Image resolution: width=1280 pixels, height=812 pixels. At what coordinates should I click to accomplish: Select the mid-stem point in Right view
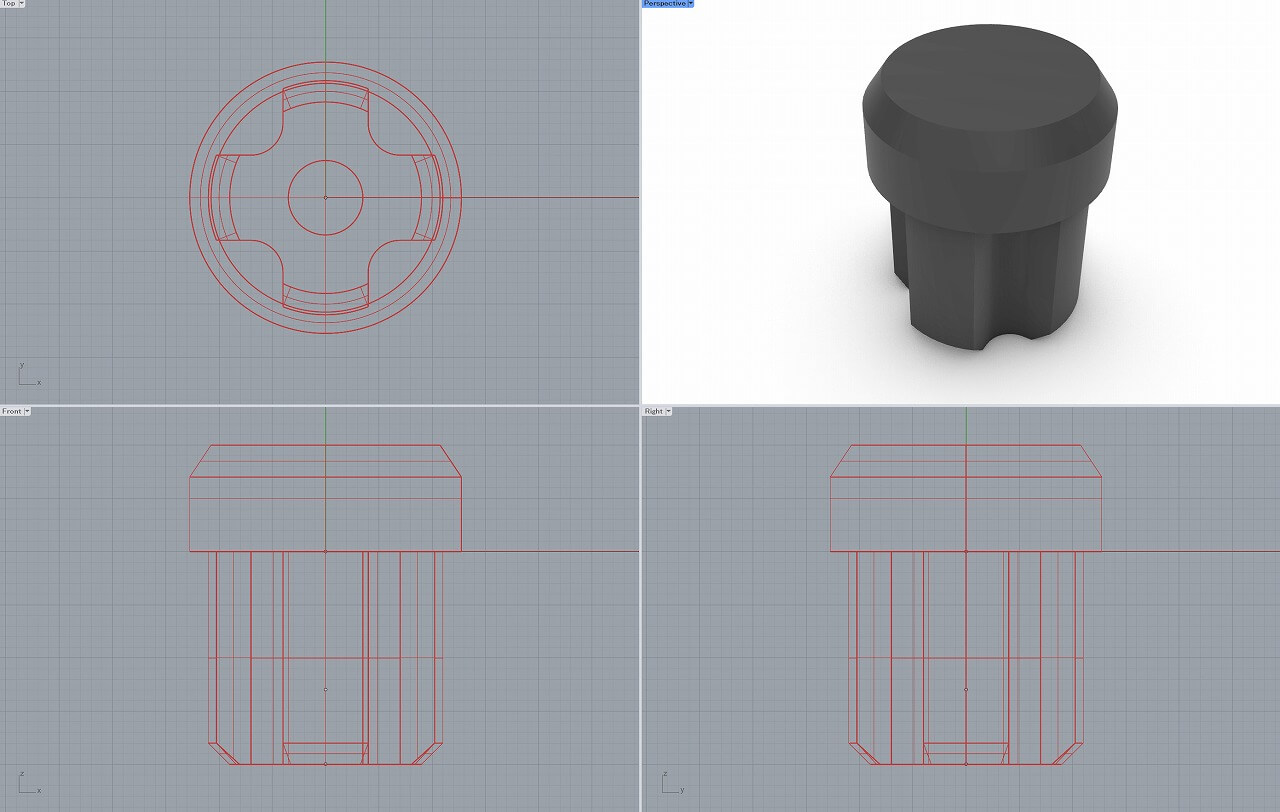[966, 689]
